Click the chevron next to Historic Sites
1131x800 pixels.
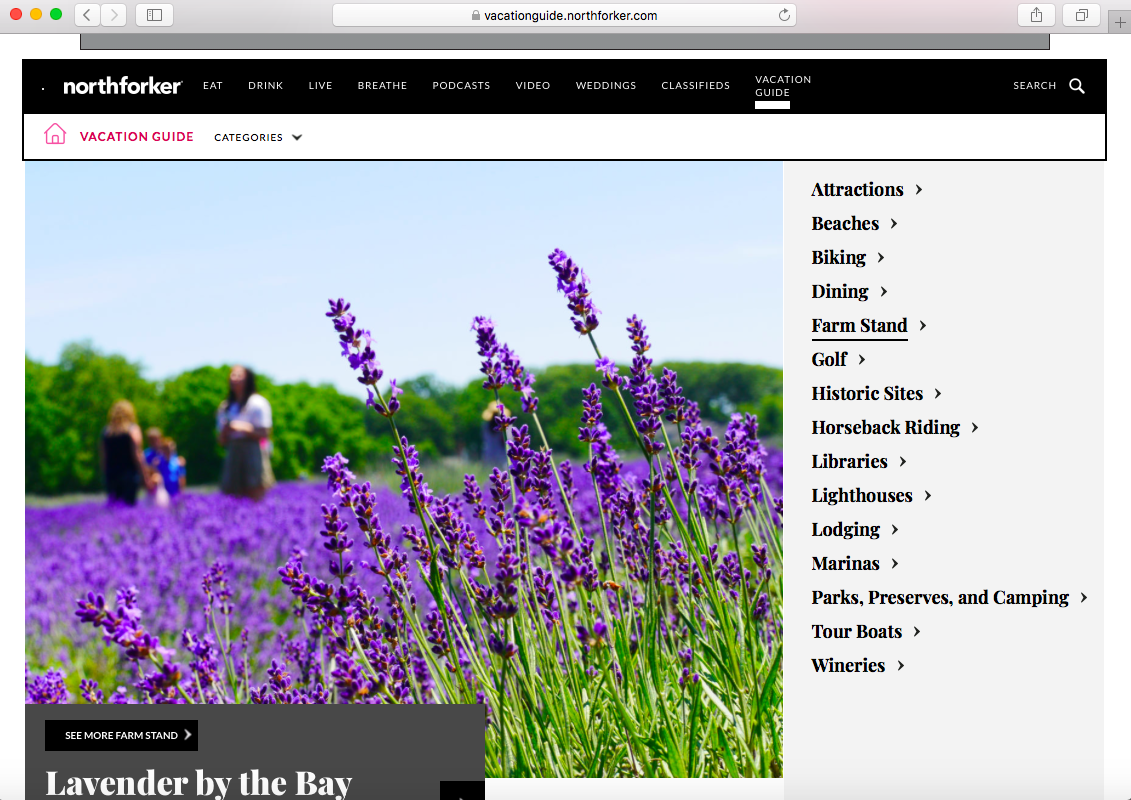[938, 394]
